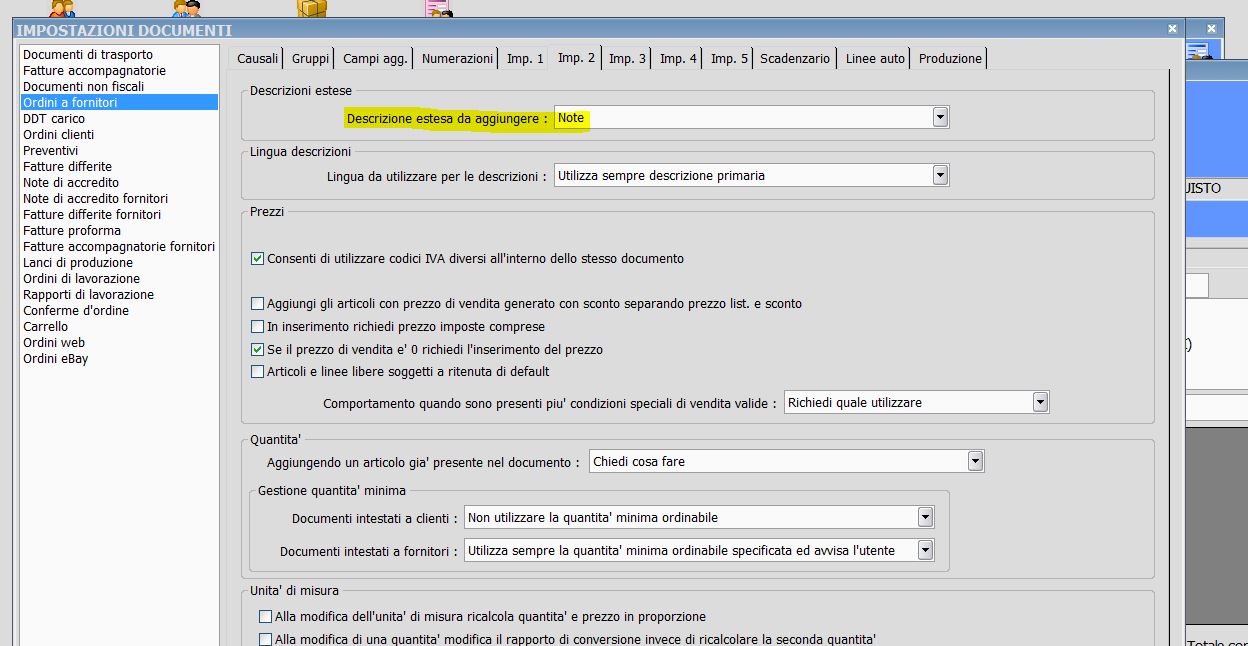This screenshot has width=1248, height=646.
Task: Enable different IVA codes within same document checkbox
Action: tap(258, 259)
